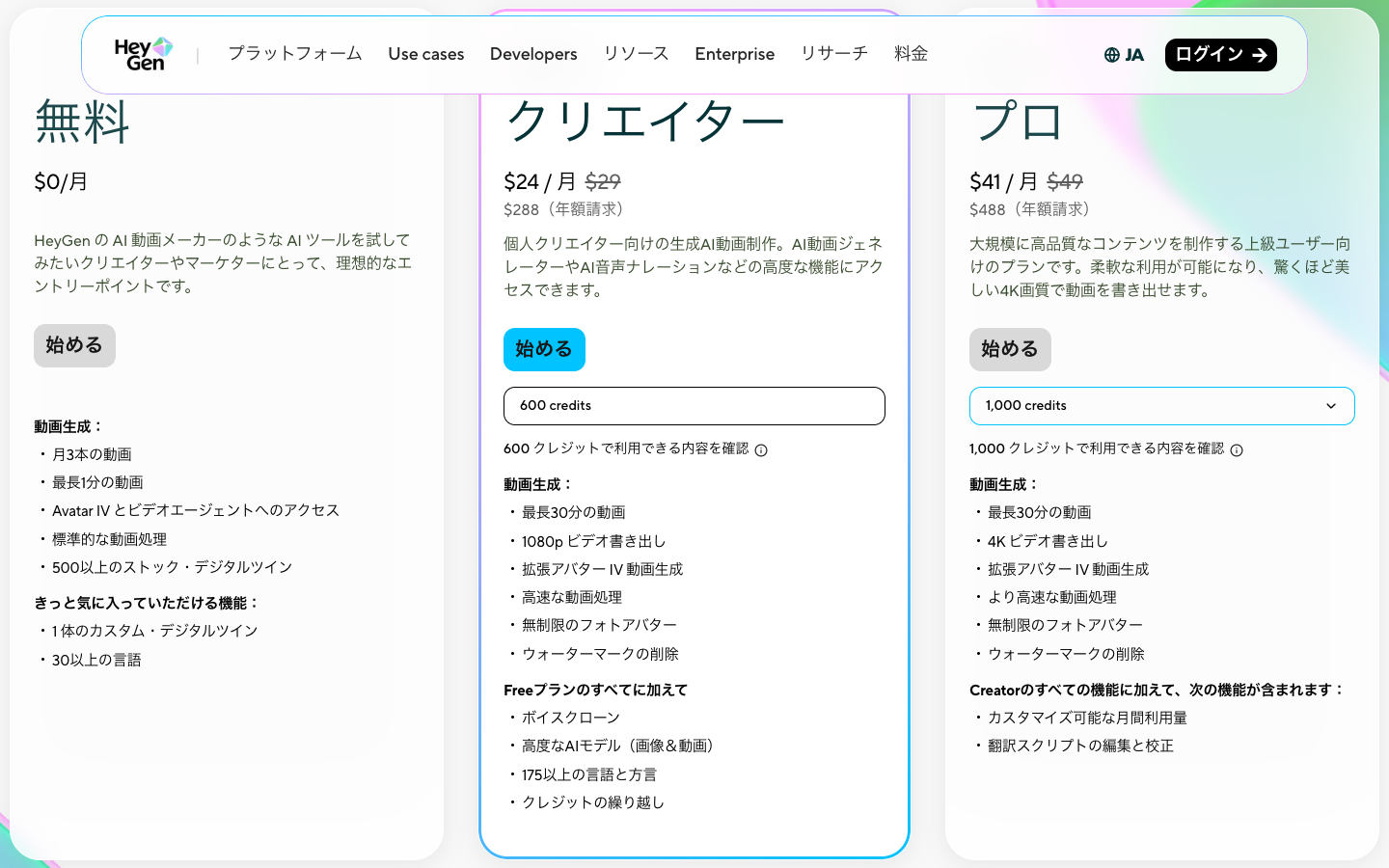Screen dimensions: 1389x868
Task: Click the struck-through $29 price
Action: [603, 181]
